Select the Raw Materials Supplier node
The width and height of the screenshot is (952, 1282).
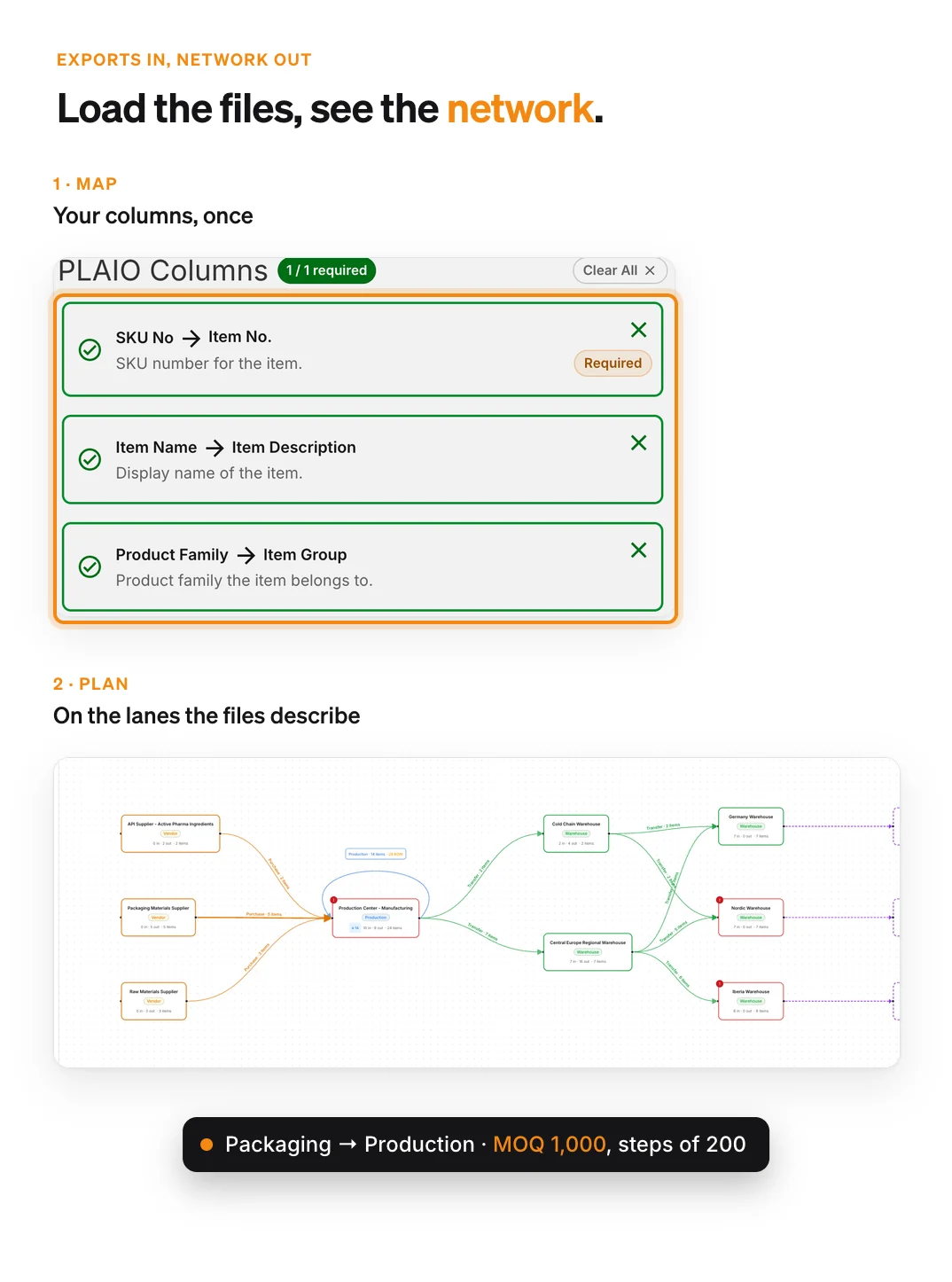pyautogui.click(x=153, y=1001)
